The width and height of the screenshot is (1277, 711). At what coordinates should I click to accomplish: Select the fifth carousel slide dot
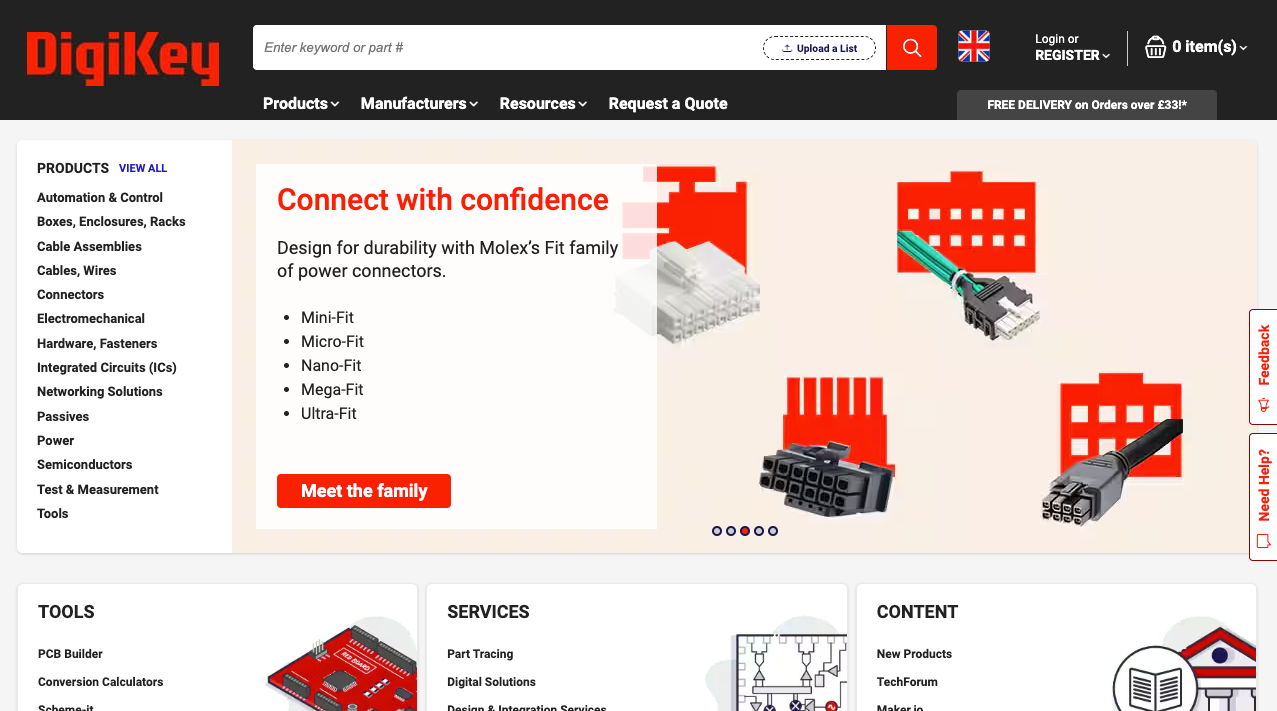773,531
